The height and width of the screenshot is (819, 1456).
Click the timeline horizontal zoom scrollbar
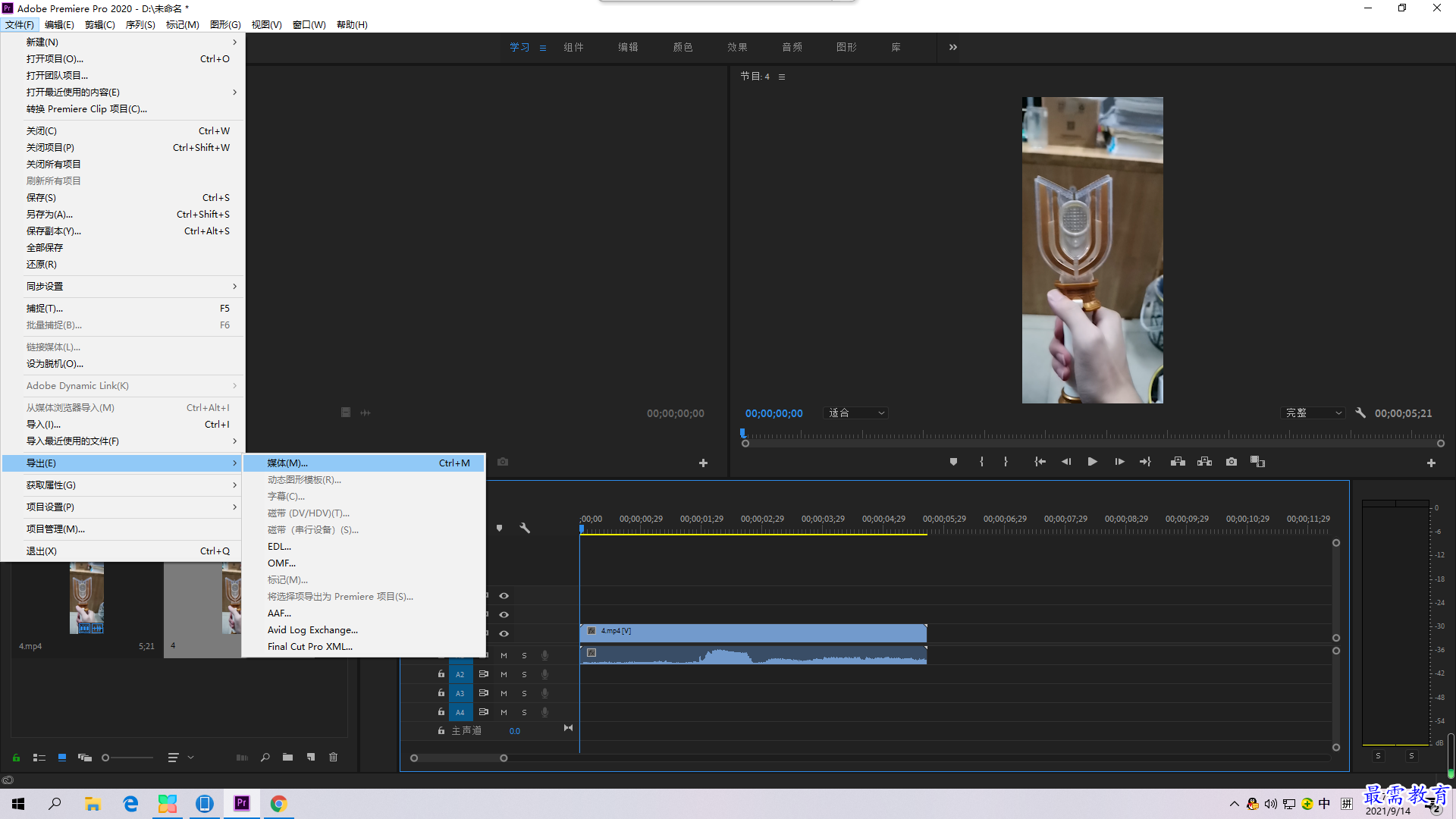459,758
